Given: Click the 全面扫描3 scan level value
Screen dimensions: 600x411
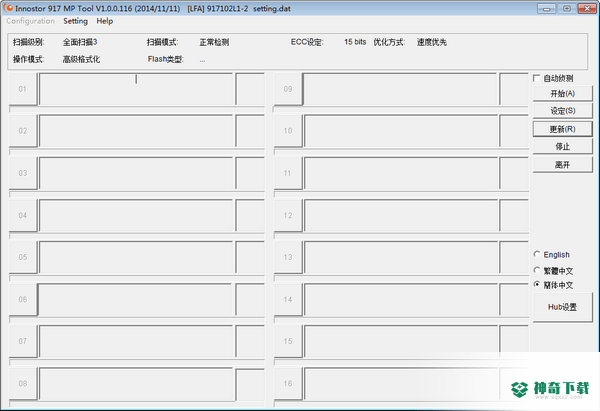Looking at the screenshot, I should 80,42.
